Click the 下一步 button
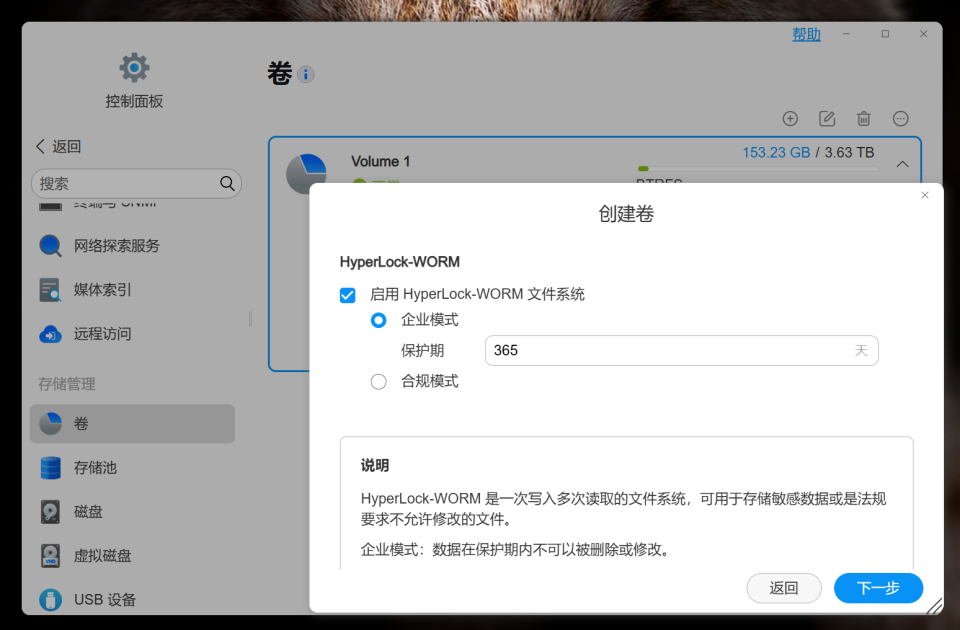960x630 pixels. click(x=878, y=588)
